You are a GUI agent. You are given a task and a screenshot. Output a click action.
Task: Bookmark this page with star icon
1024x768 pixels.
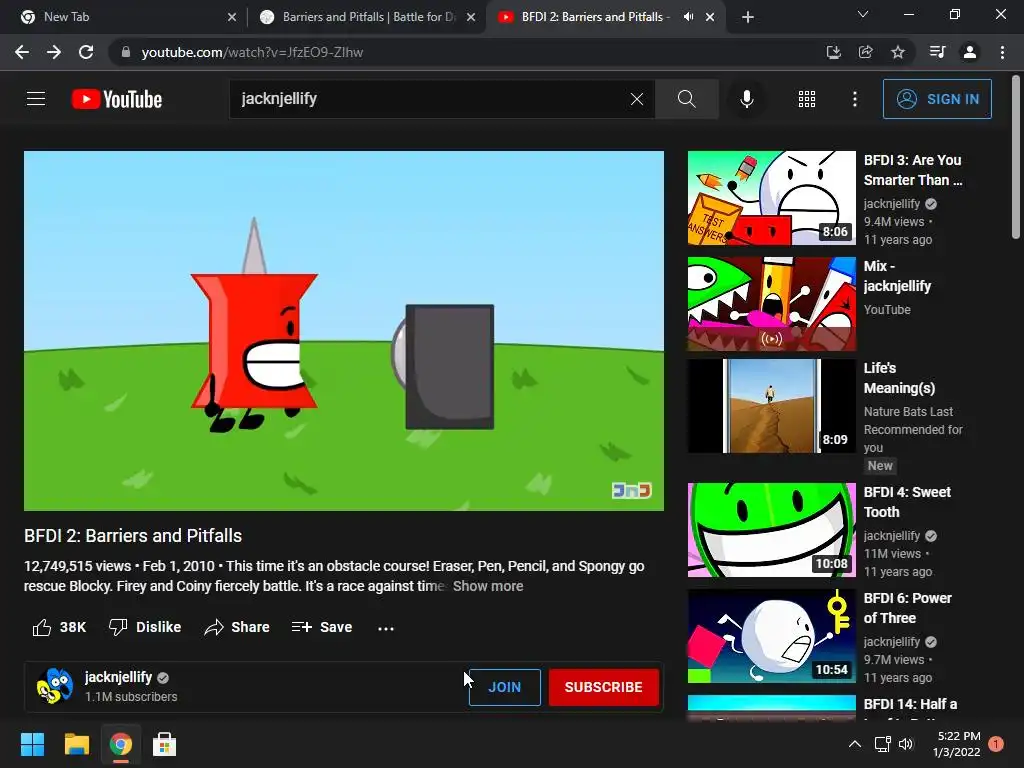[898, 52]
